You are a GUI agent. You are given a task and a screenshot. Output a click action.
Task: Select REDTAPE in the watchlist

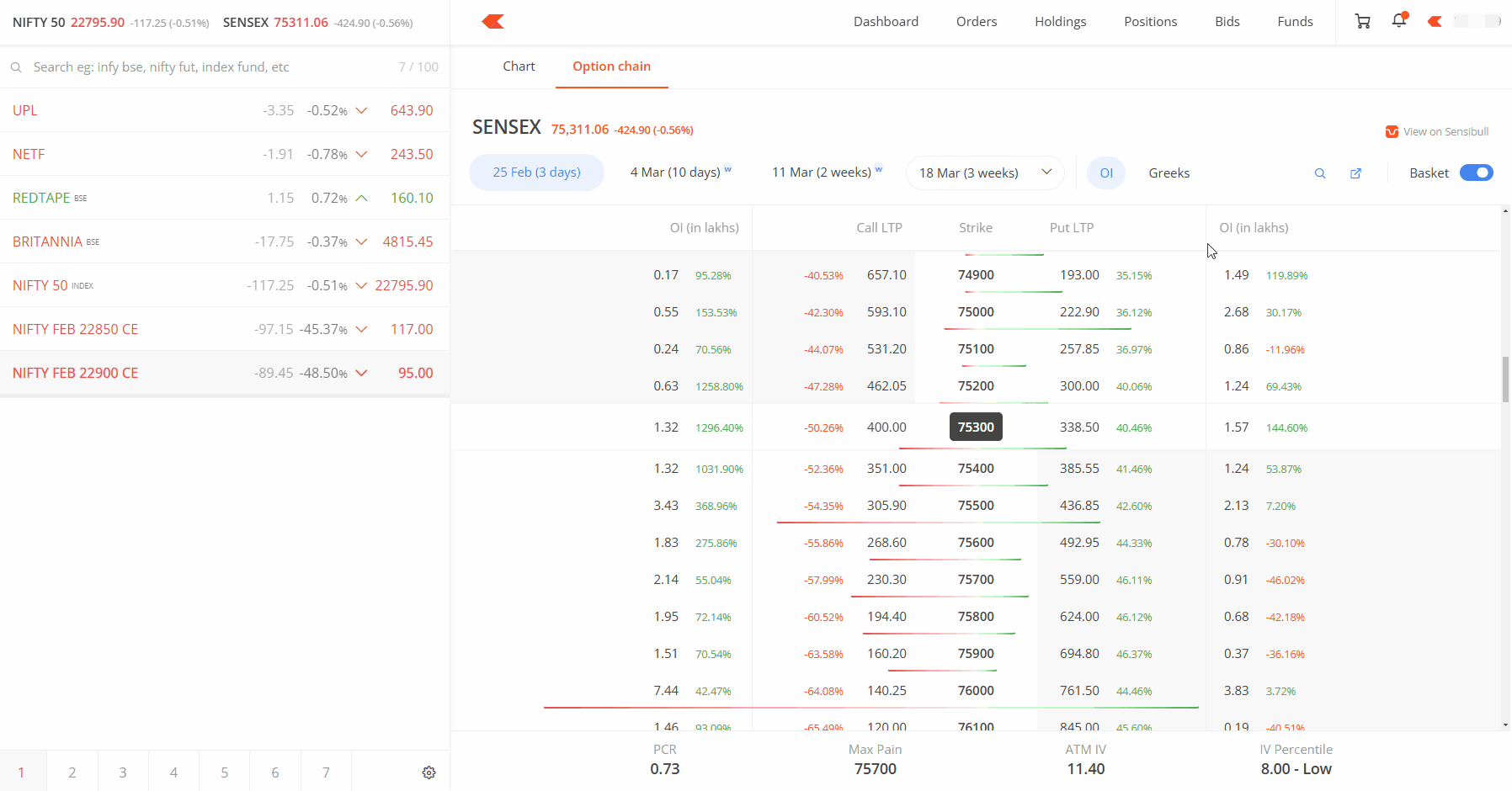click(x=225, y=198)
